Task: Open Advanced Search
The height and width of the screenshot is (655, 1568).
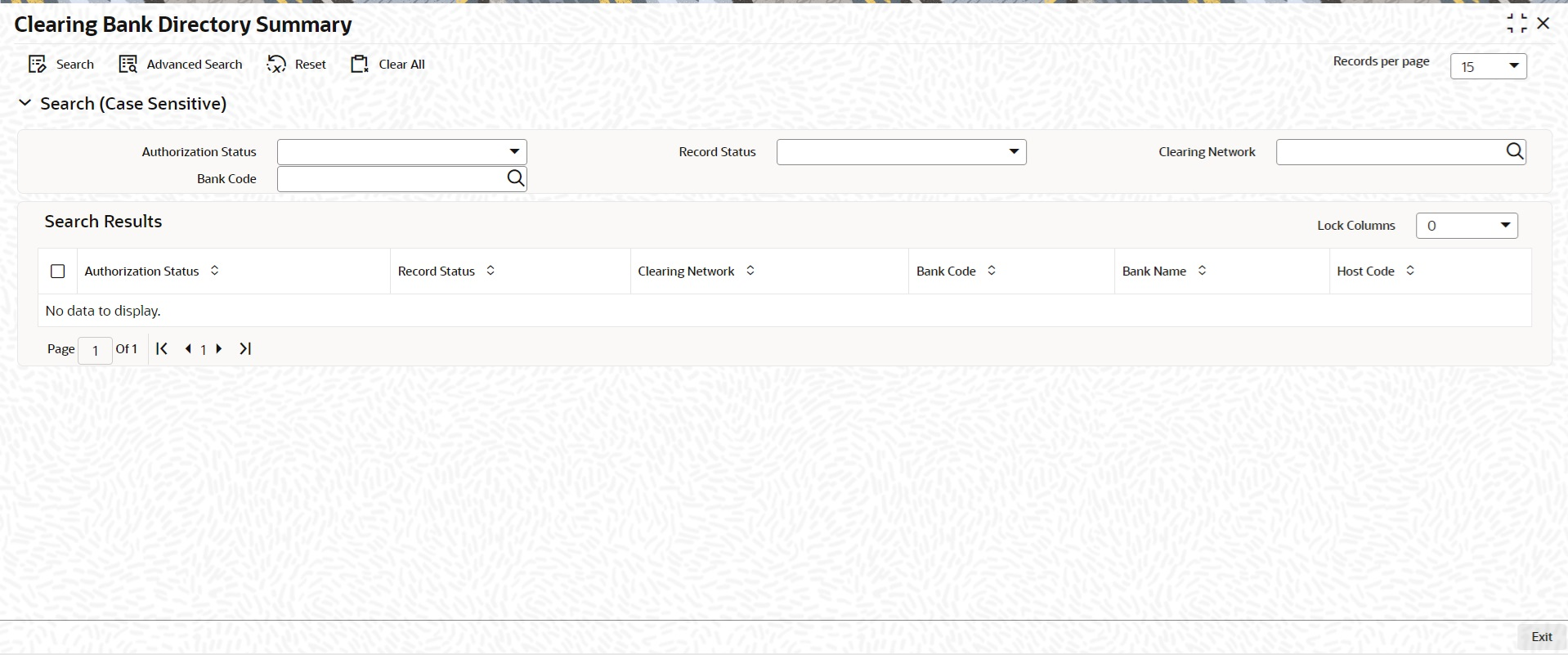Action: [x=181, y=65]
